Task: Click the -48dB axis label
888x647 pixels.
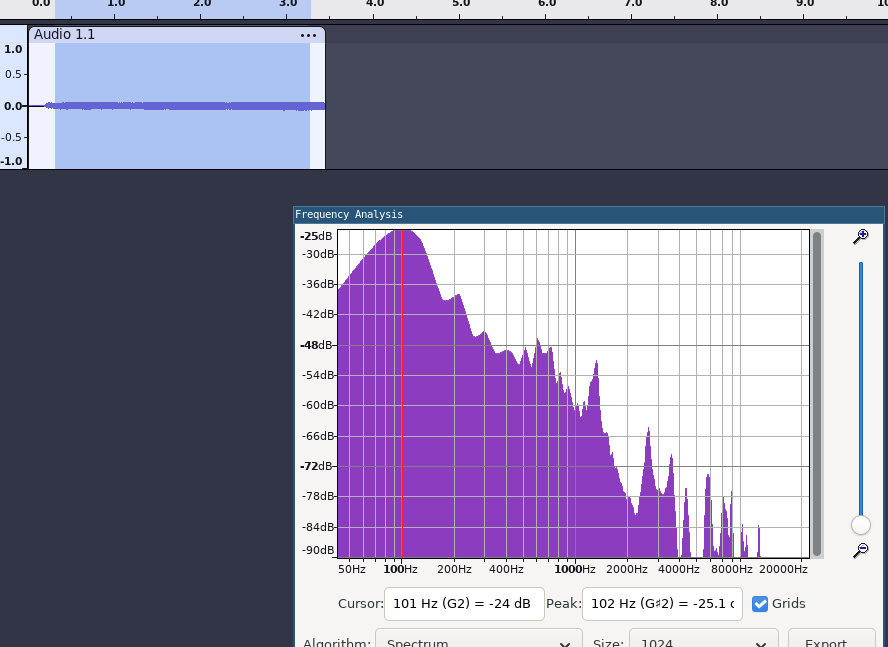Action: 316,345
